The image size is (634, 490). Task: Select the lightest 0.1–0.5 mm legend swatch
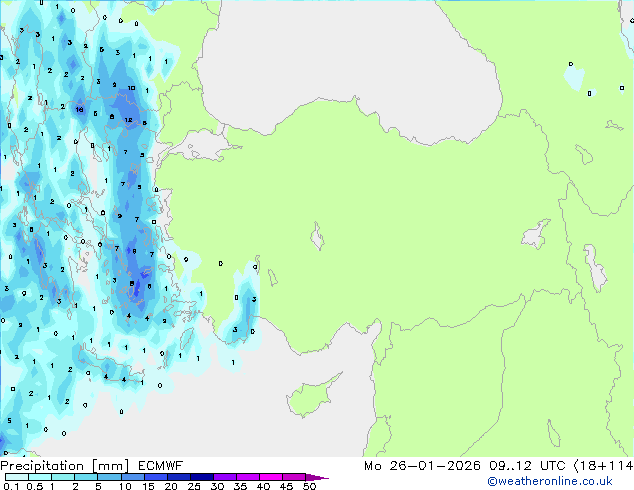pos(17,477)
